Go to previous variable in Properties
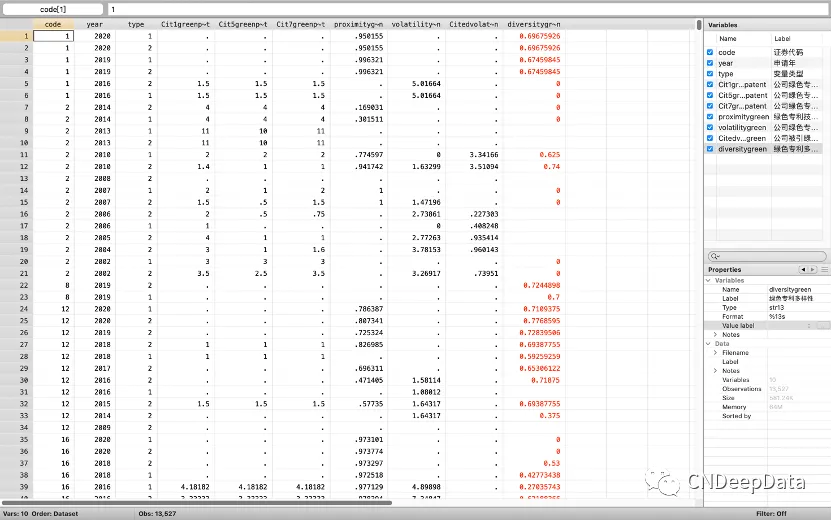This screenshot has height=520, width=832. coord(803,270)
